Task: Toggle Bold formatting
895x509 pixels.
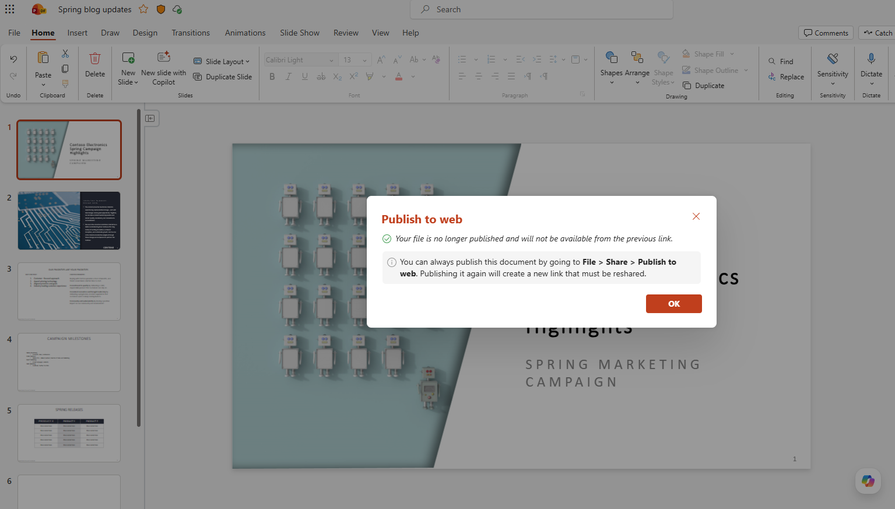Action: (272, 76)
